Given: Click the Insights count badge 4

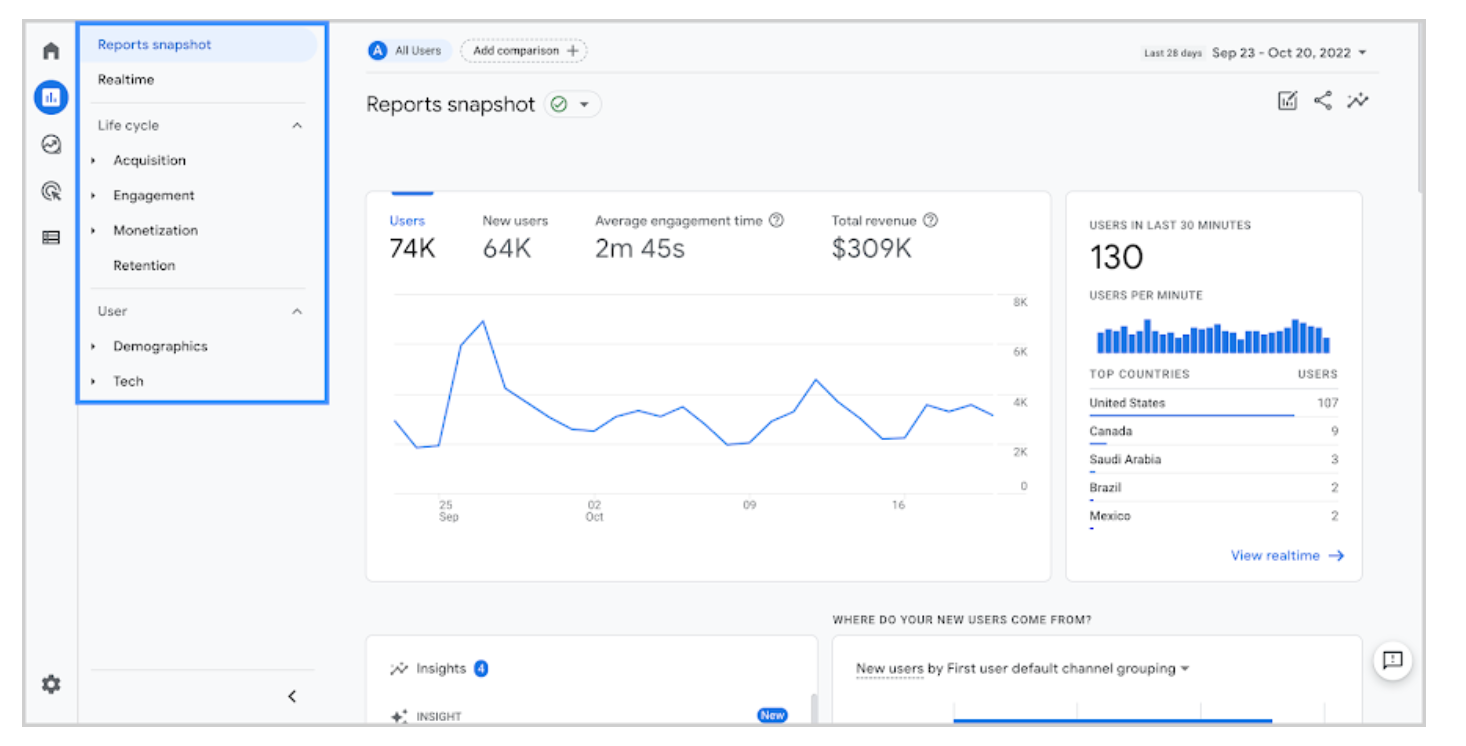Looking at the screenshot, I should (x=481, y=668).
